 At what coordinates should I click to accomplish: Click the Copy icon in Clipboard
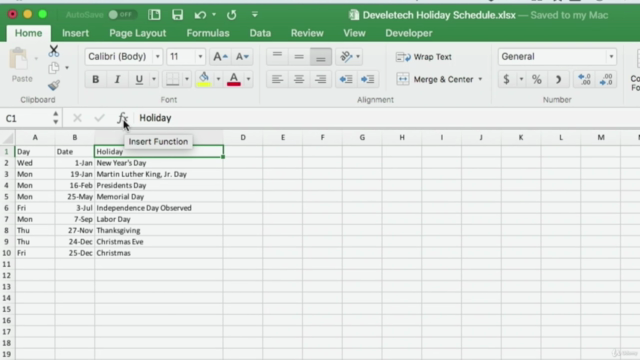pos(53,68)
